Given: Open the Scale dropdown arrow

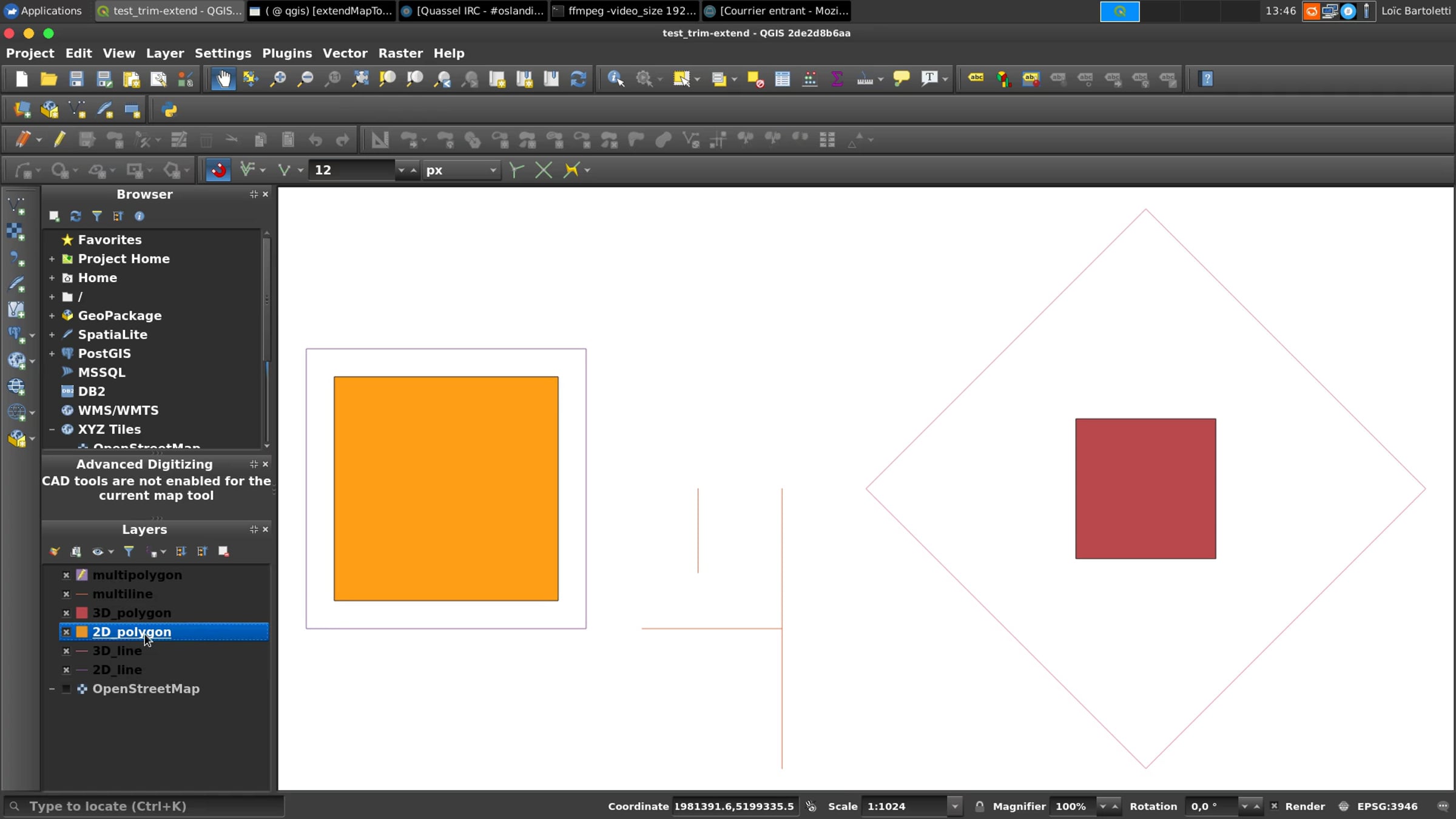Looking at the screenshot, I should (954, 806).
